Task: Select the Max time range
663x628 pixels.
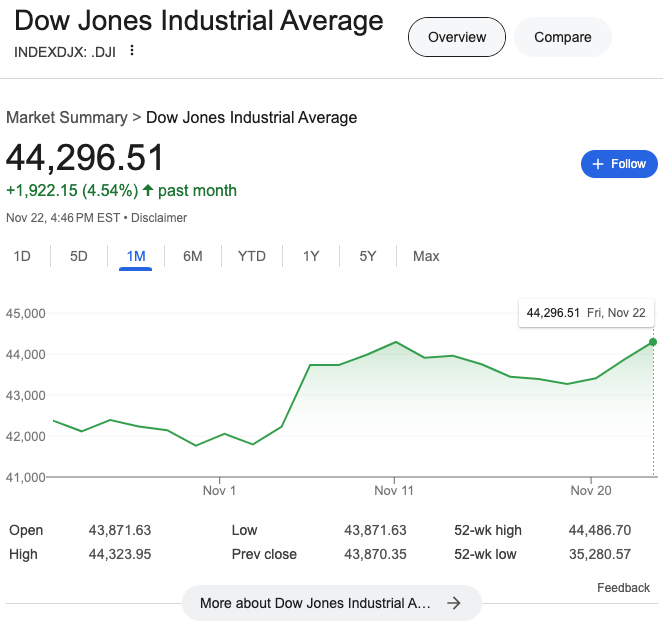Action: (426, 256)
